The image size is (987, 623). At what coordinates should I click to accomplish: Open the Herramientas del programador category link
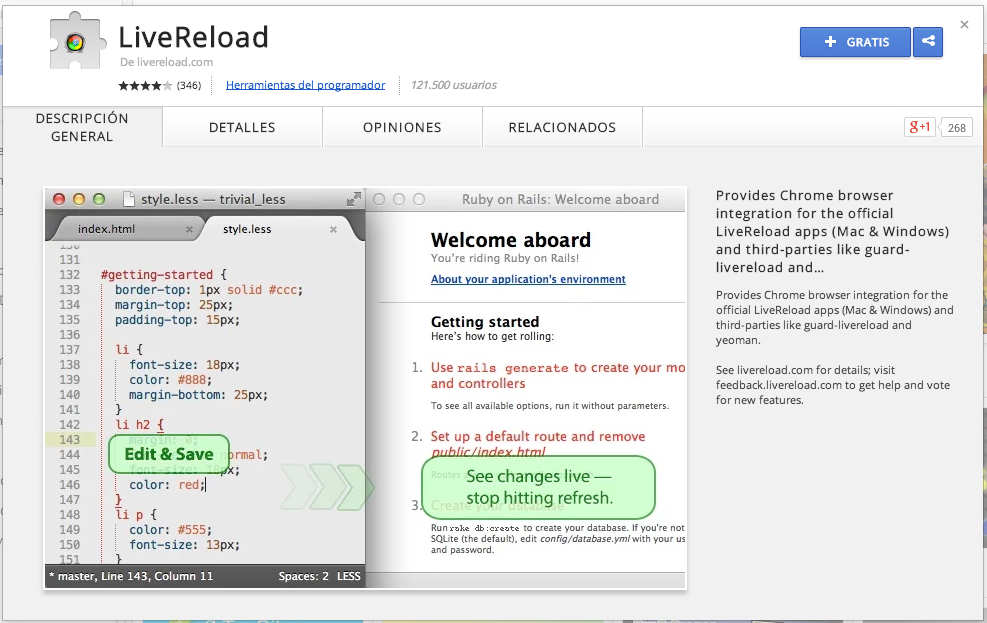(x=305, y=85)
